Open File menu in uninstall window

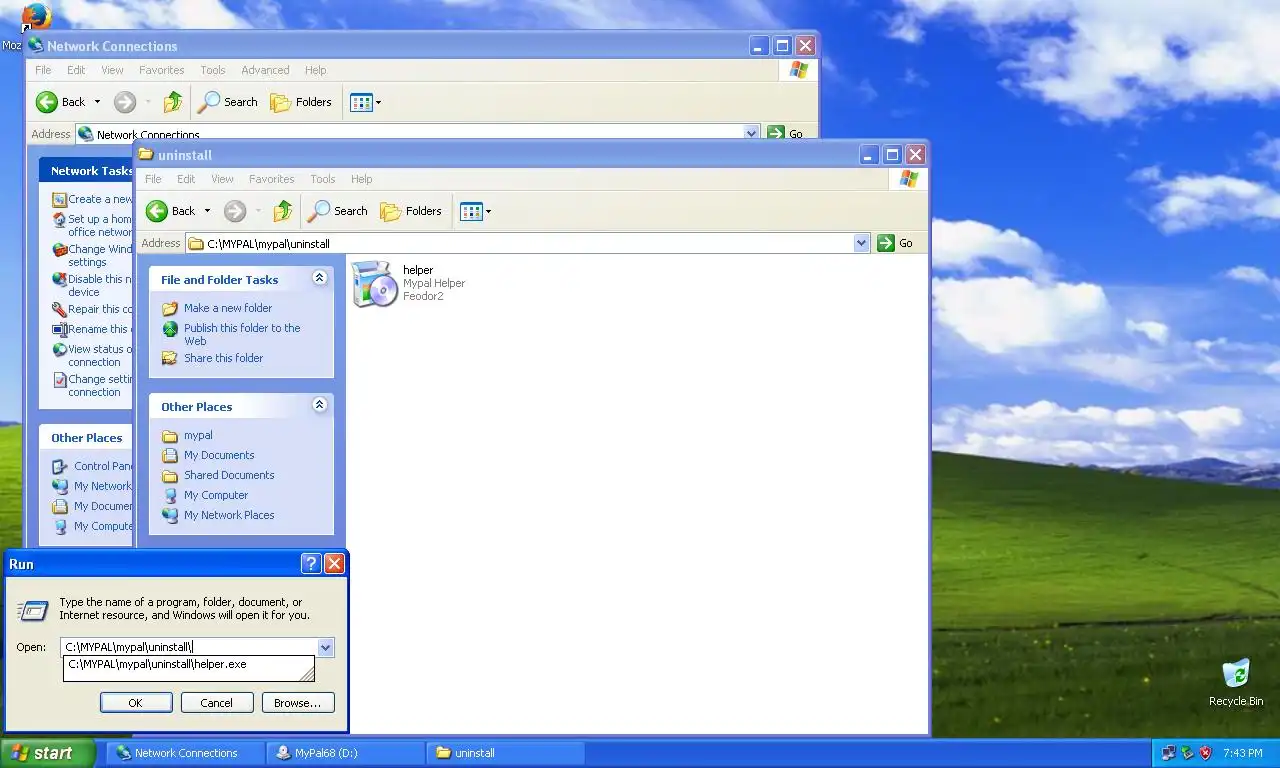click(153, 179)
